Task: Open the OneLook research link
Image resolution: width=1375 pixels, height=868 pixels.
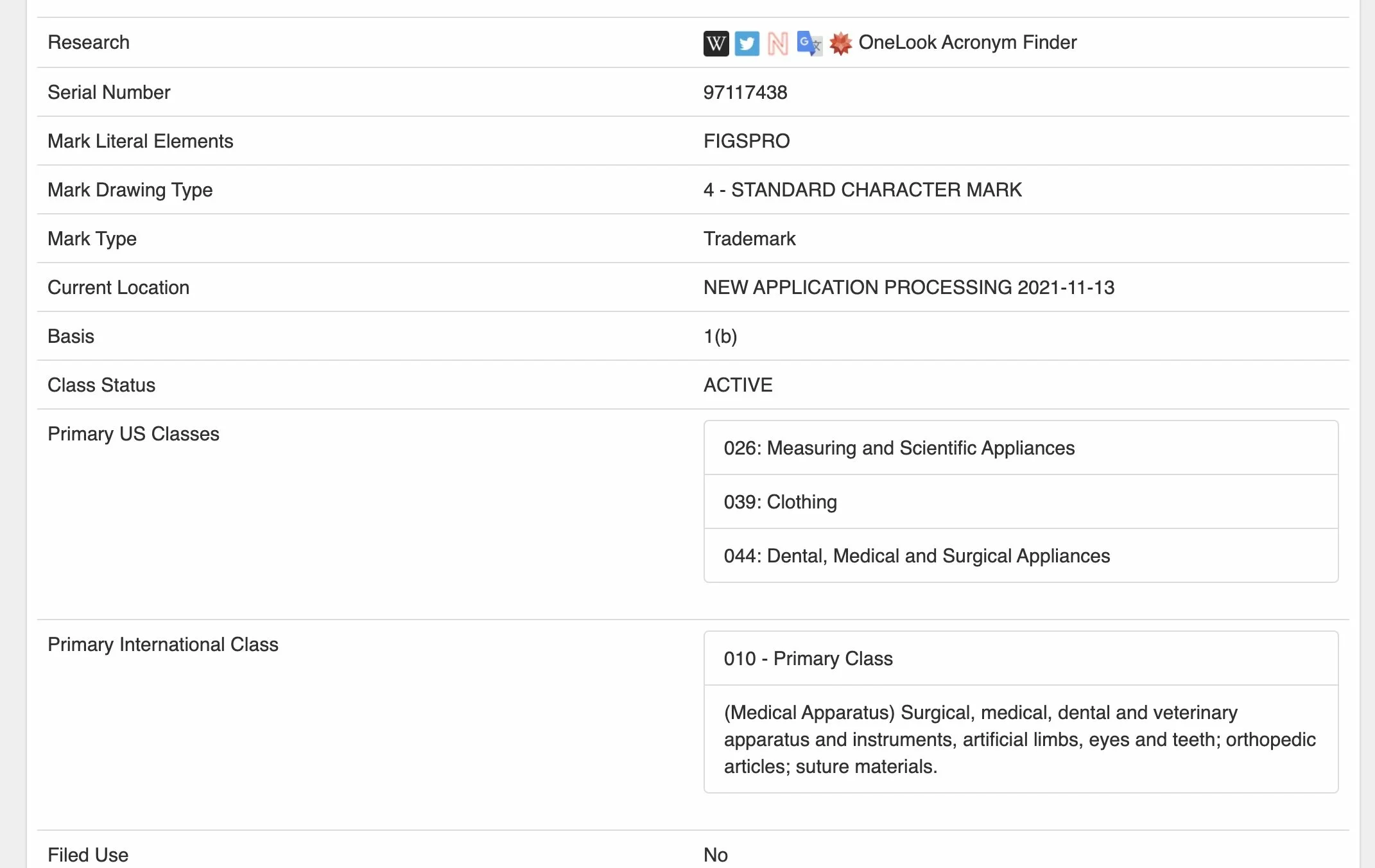Action: 897,42
